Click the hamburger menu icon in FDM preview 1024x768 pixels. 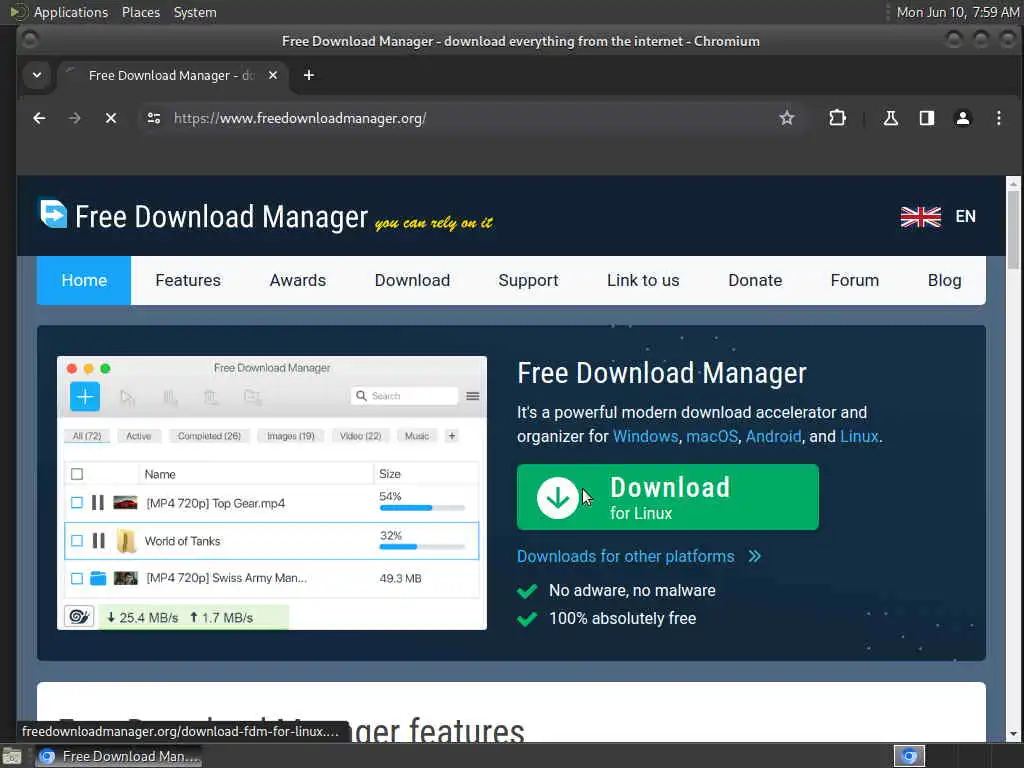[x=473, y=396]
